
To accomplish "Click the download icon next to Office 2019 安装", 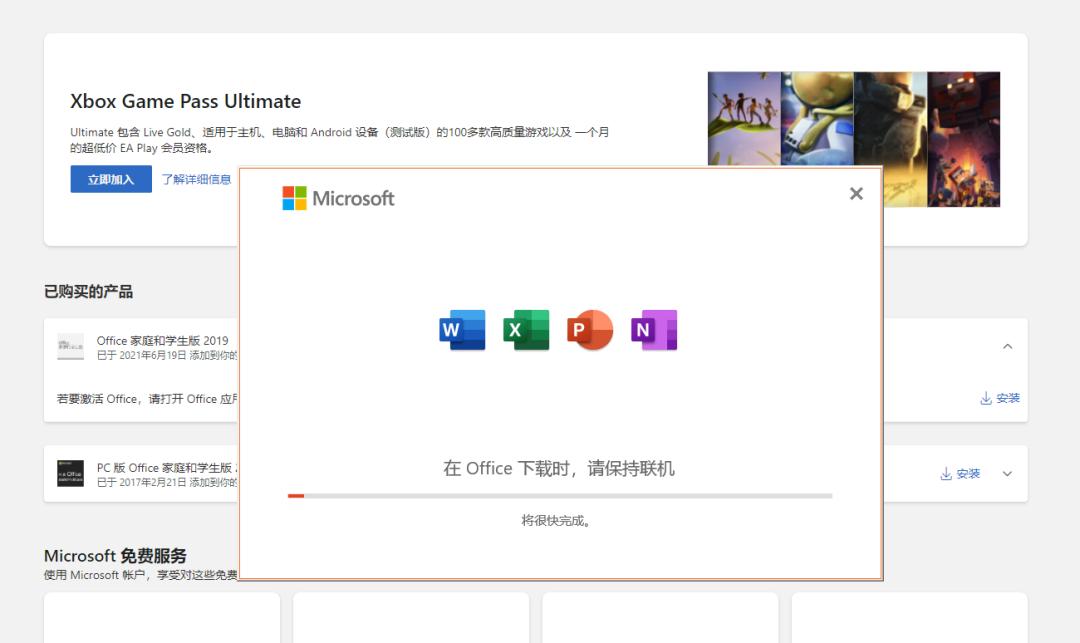I will pyautogui.click(x=986, y=397).
